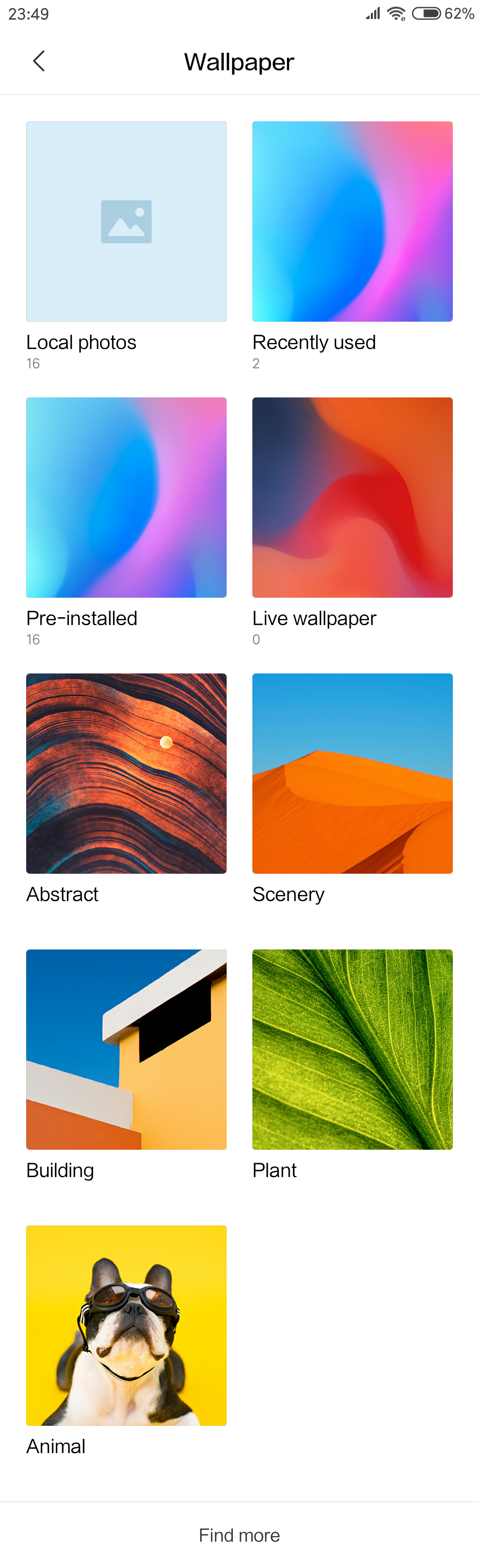The width and height of the screenshot is (479, 1568).
Task: Tap the Scenery label text
Action: 288,894
